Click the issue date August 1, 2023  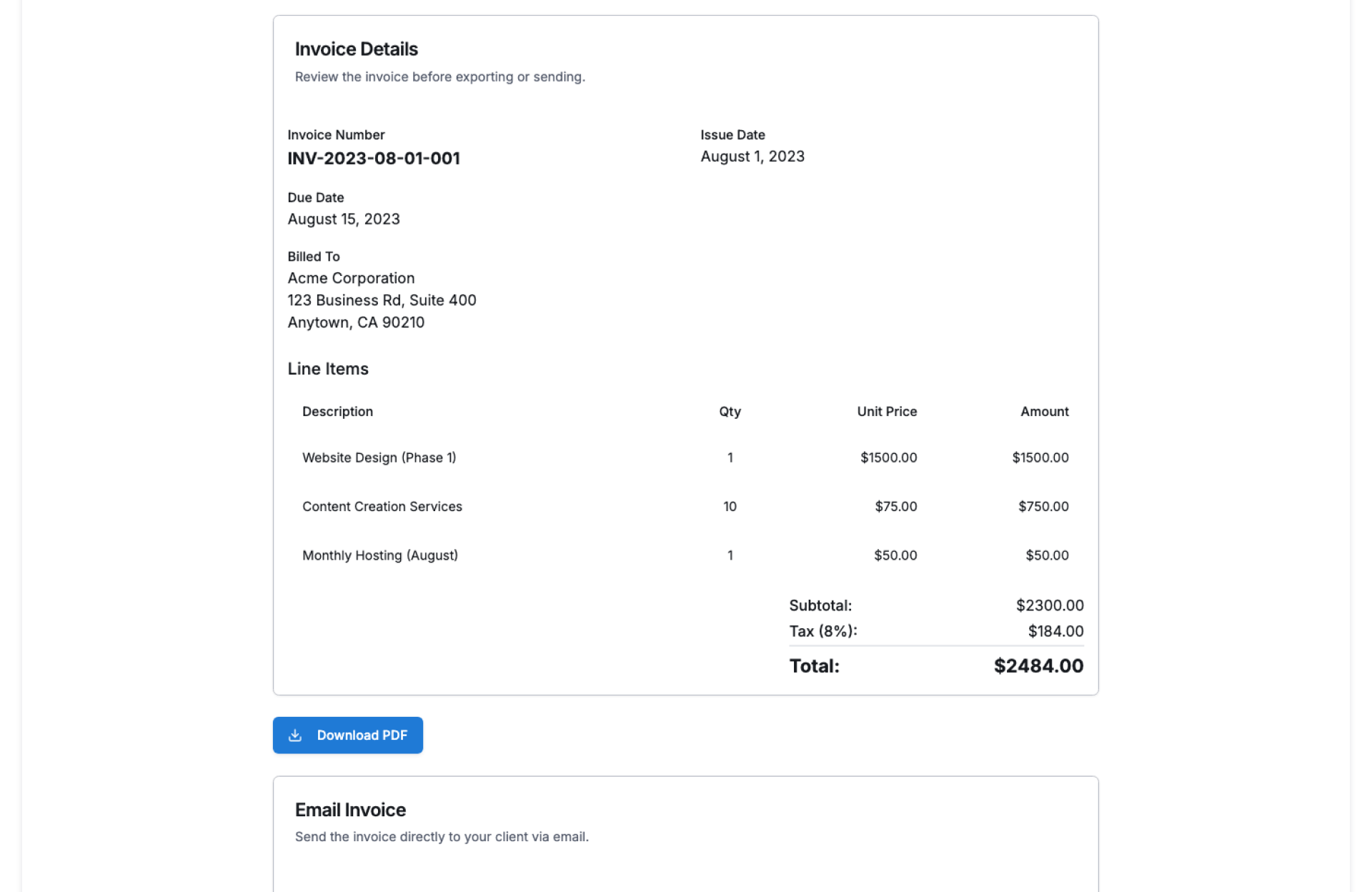(x=752, y=157)
